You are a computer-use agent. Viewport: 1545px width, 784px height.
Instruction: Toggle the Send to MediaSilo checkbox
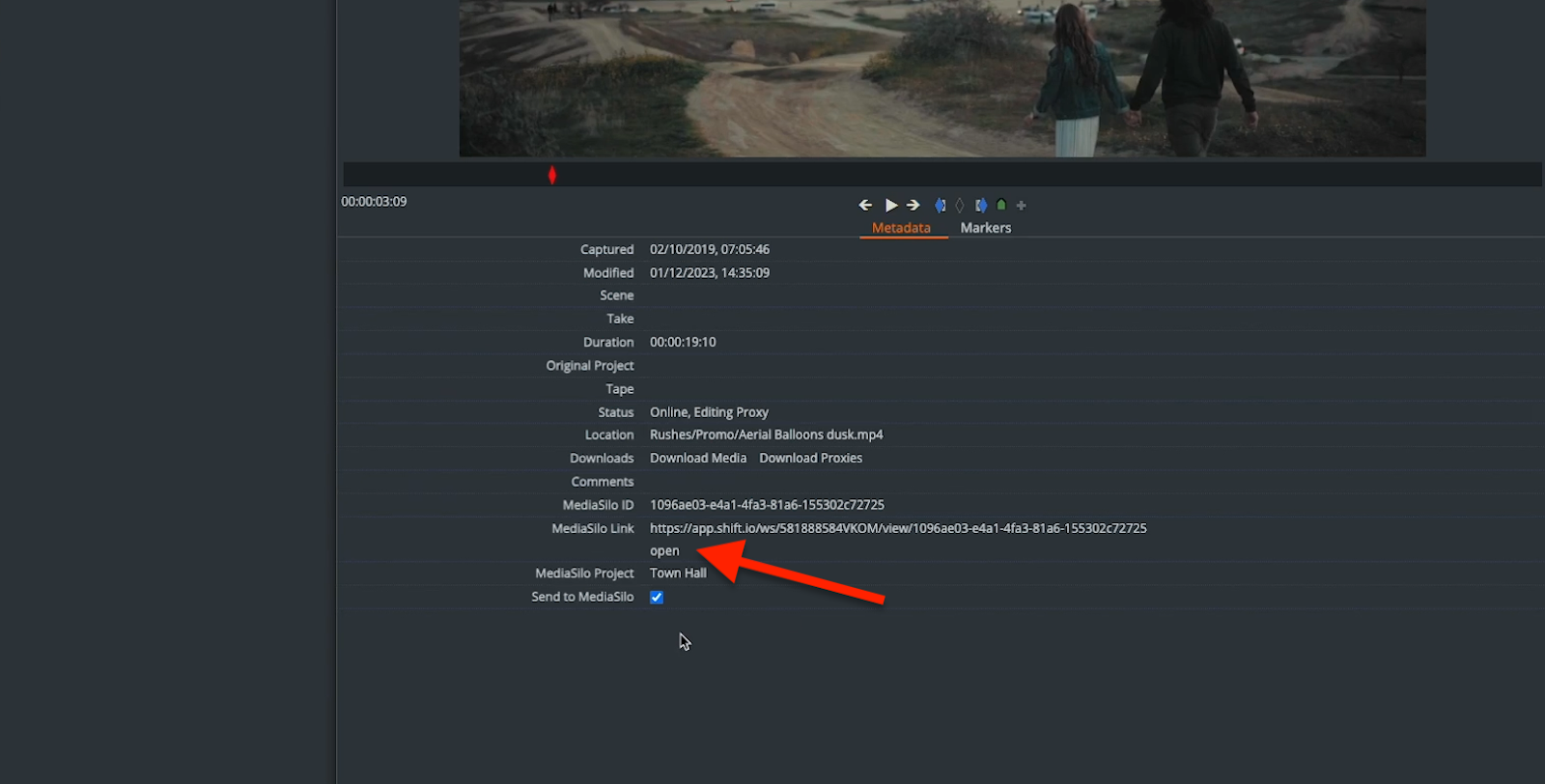coord(657,597)
